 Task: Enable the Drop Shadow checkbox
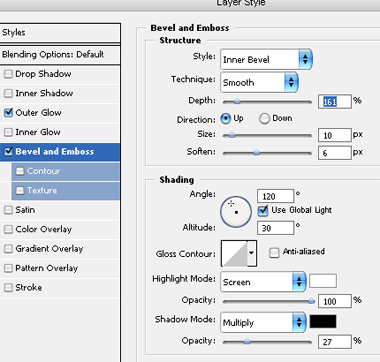[8, 74]
